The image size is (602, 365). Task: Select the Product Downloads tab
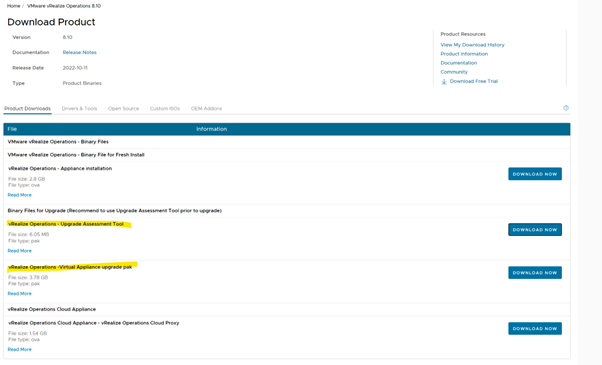[27, 109]
